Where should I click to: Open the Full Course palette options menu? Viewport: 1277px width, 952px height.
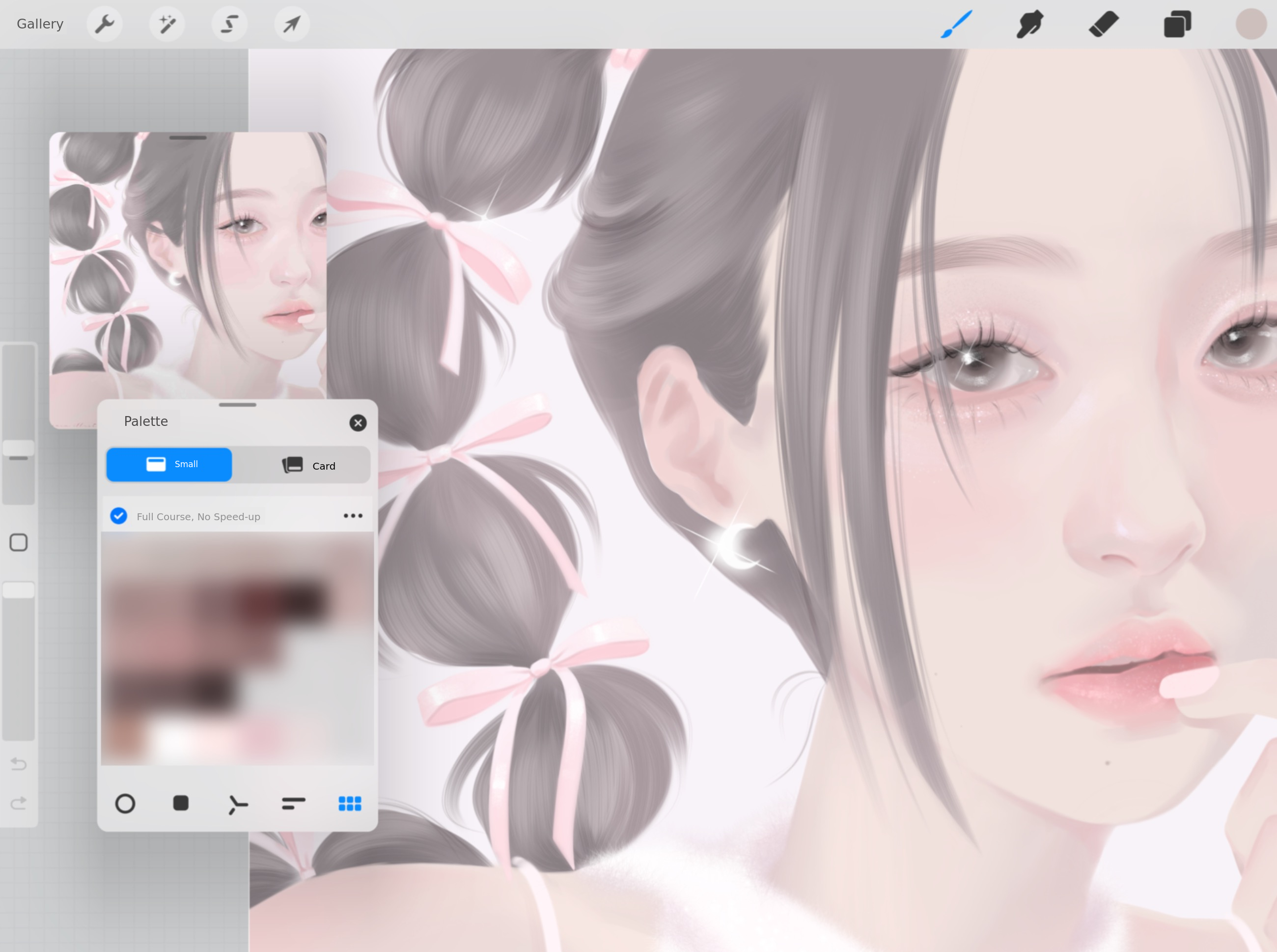coord(353,516)
